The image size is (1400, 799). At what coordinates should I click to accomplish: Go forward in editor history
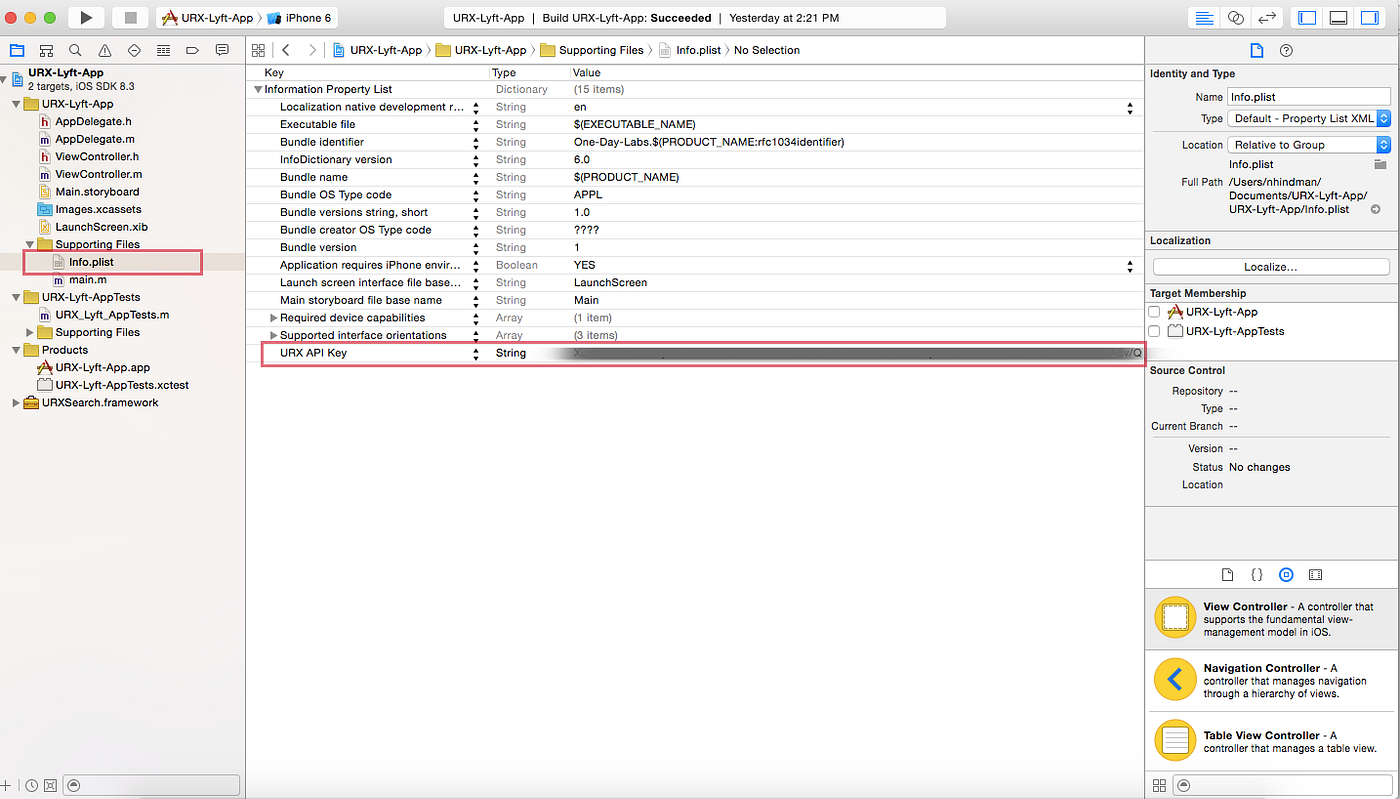click(312, 50)
